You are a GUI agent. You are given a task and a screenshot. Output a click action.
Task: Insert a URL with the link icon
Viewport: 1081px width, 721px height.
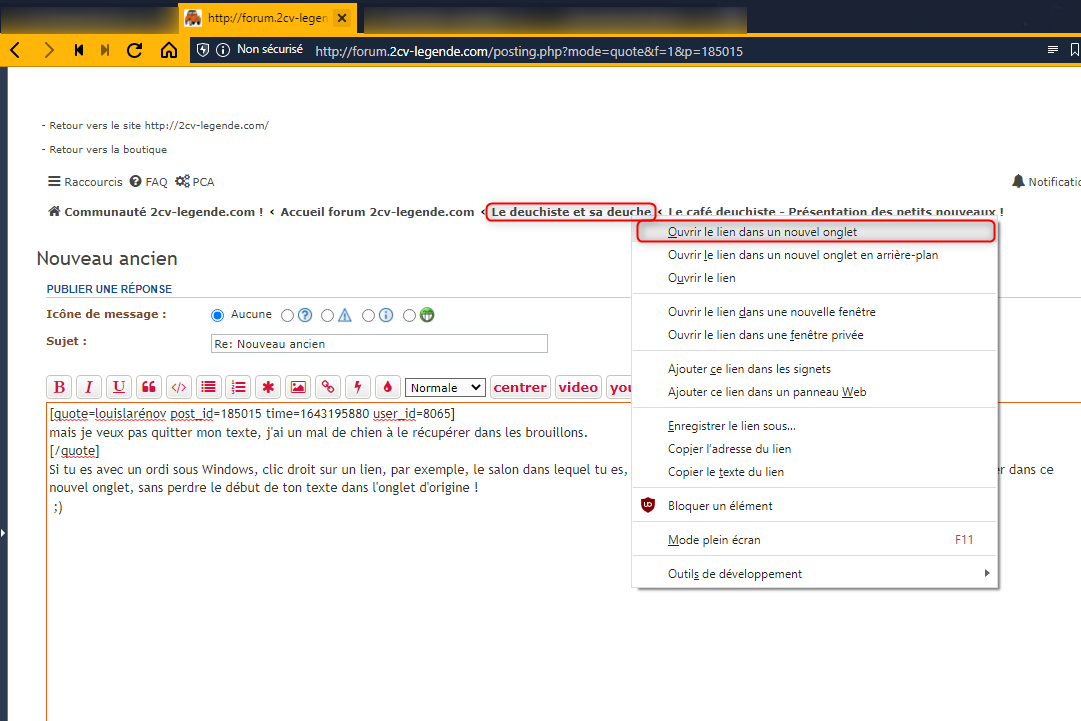coord(328,388)
